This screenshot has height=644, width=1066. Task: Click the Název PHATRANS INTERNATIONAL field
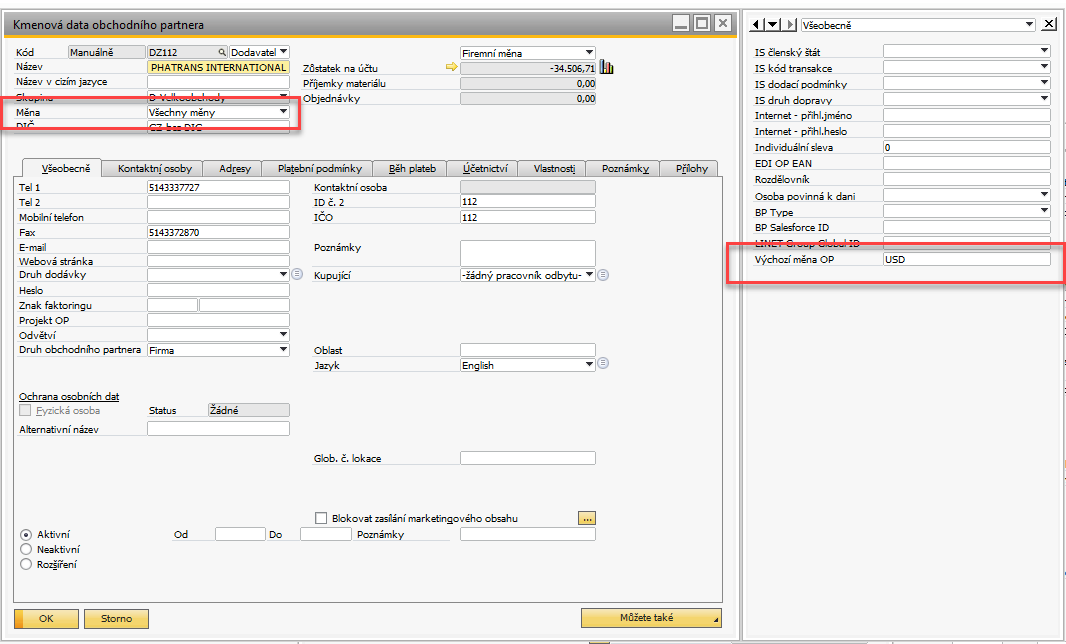click(x=218, y=67)
